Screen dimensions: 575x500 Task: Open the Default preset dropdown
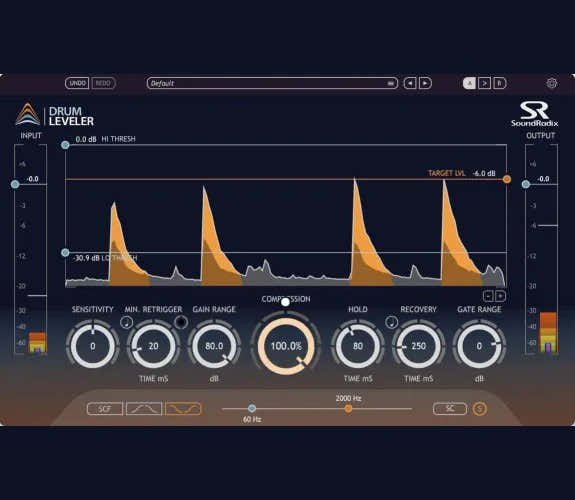click(272, 83)
